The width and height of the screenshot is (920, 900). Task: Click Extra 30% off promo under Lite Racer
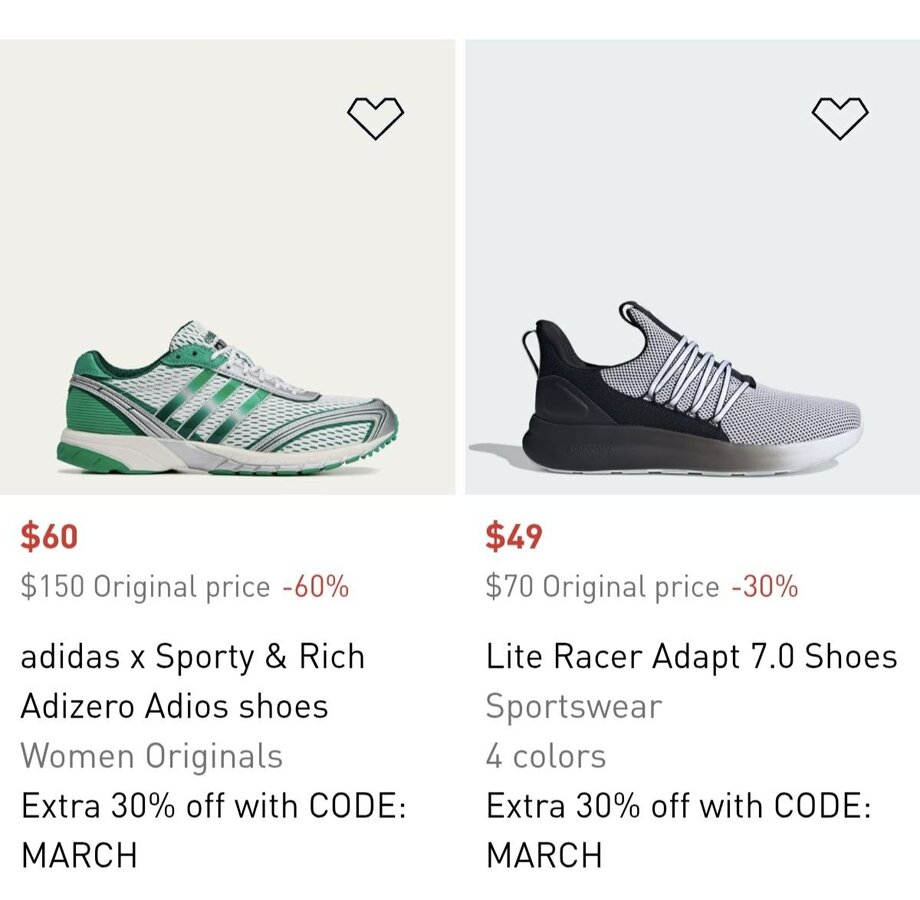click(x=678, y=806)
